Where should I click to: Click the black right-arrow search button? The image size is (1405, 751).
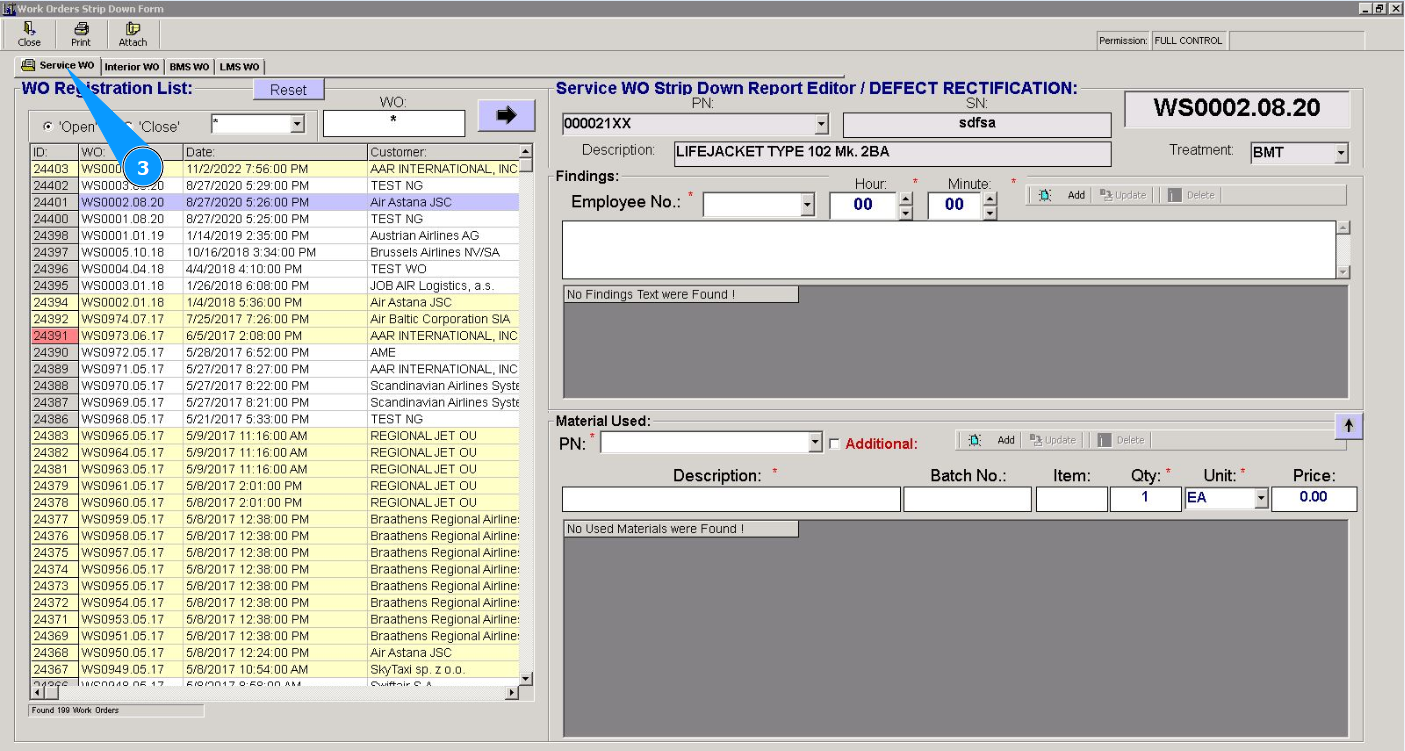click(x=506, y=115)
